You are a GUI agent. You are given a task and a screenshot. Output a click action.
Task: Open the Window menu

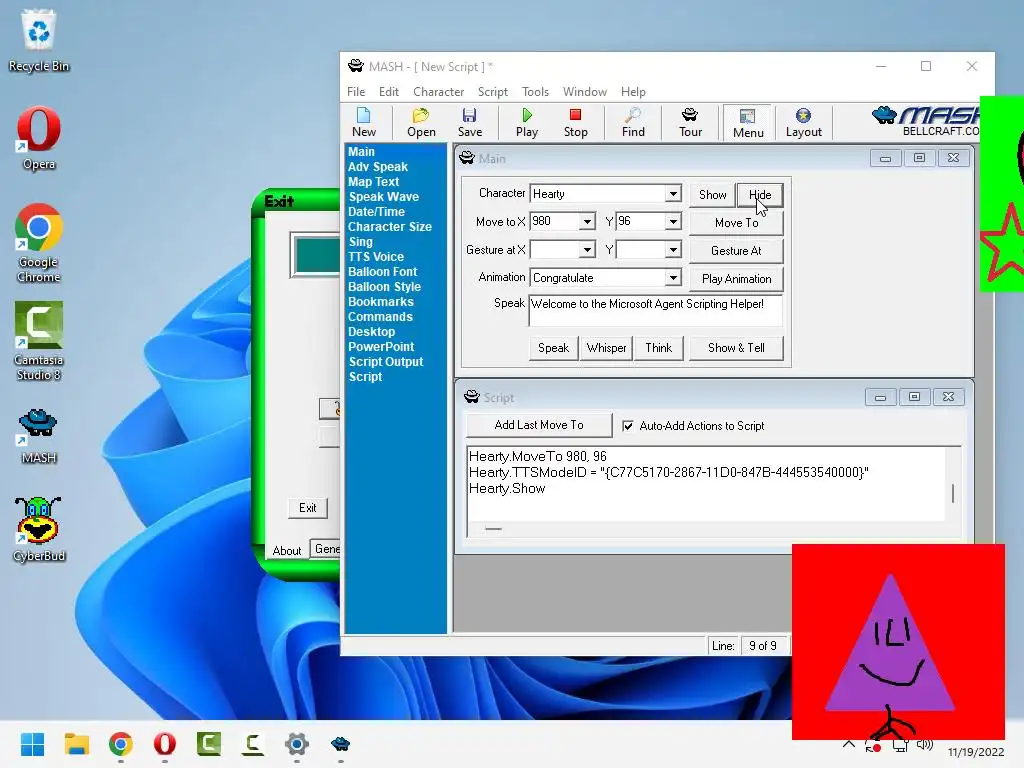pos(584,91)
